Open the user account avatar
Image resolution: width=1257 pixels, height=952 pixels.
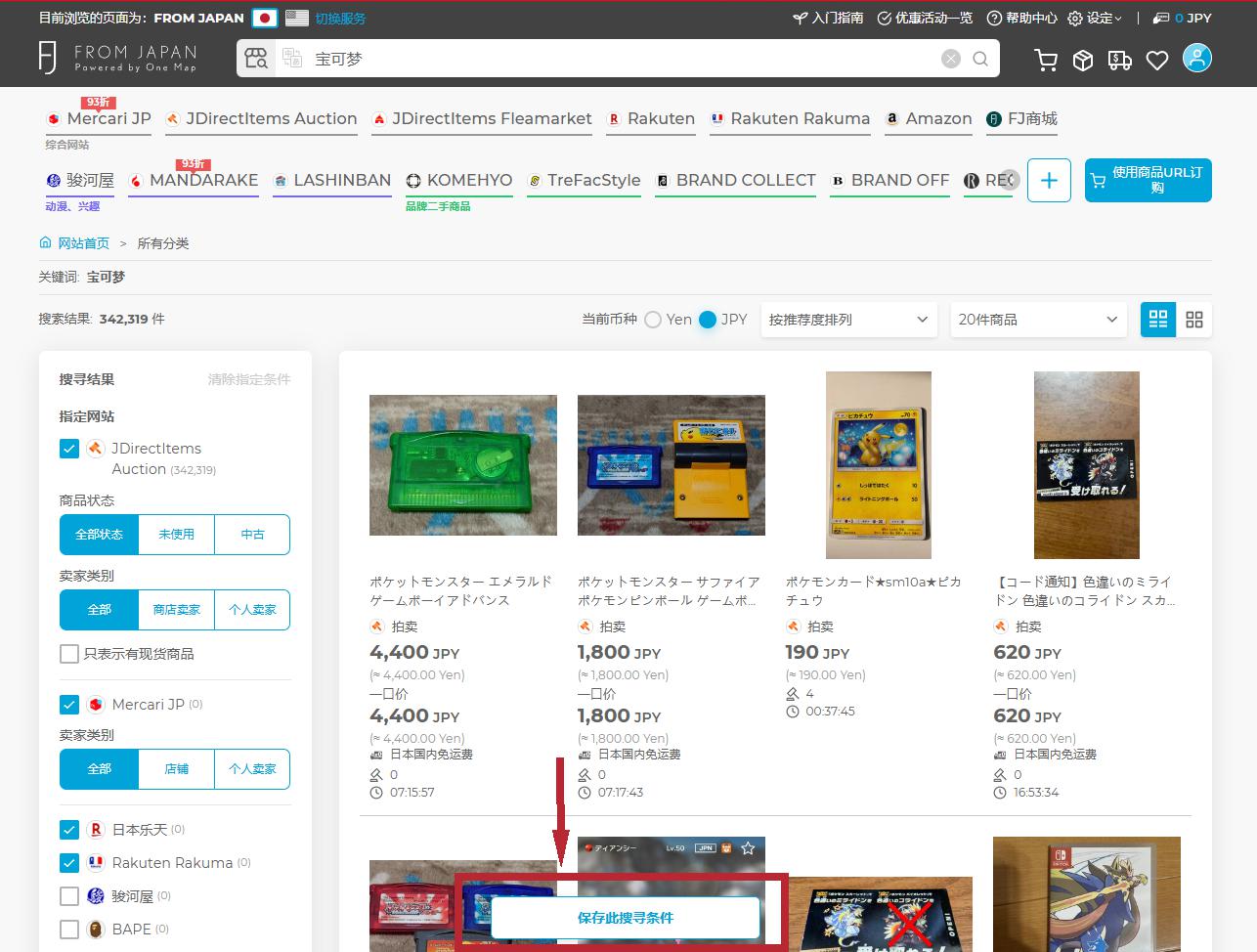[x=1196, y=59]
